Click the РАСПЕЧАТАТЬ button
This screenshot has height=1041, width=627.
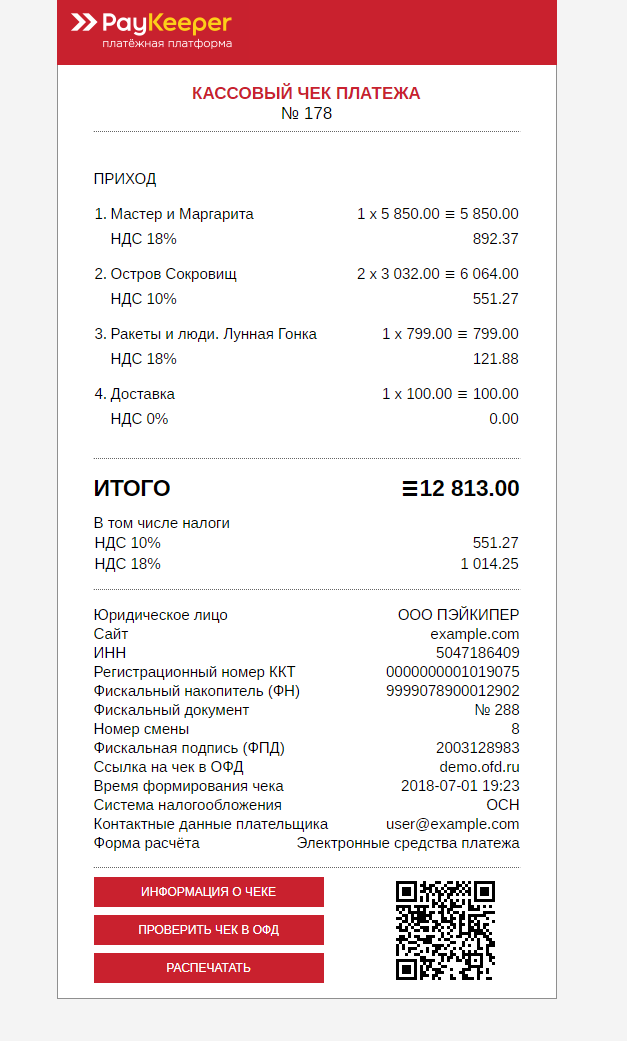209,968
